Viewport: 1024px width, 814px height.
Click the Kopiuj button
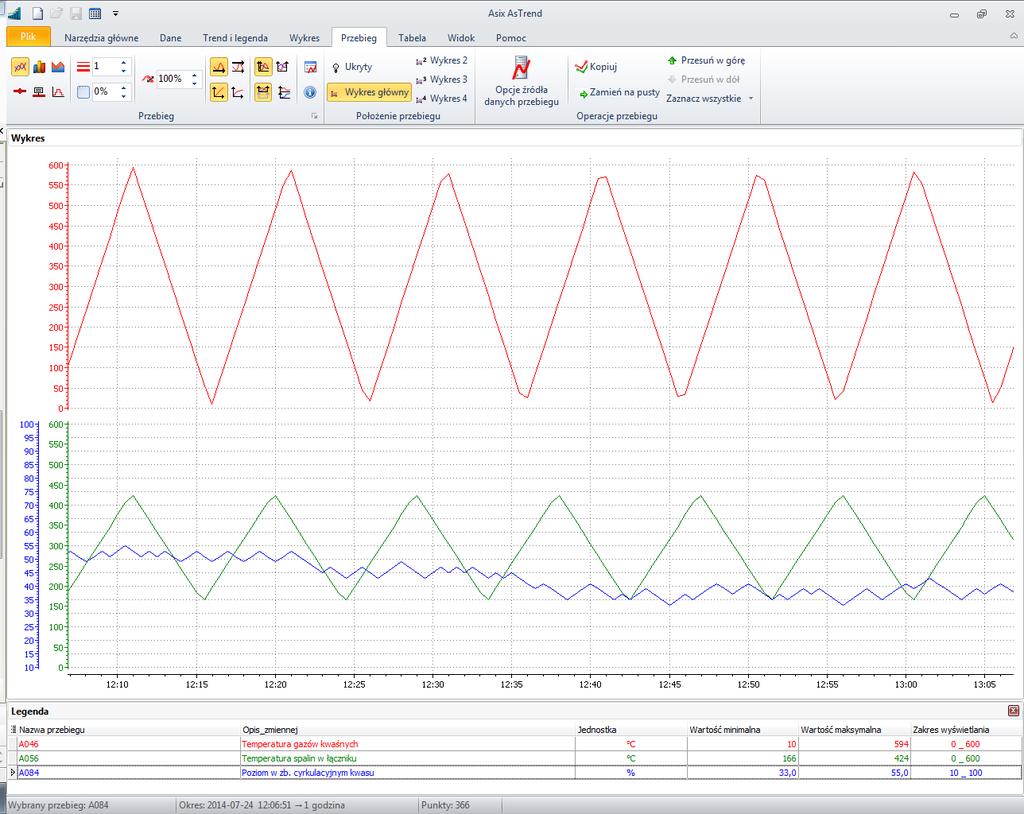click(596, 67)
